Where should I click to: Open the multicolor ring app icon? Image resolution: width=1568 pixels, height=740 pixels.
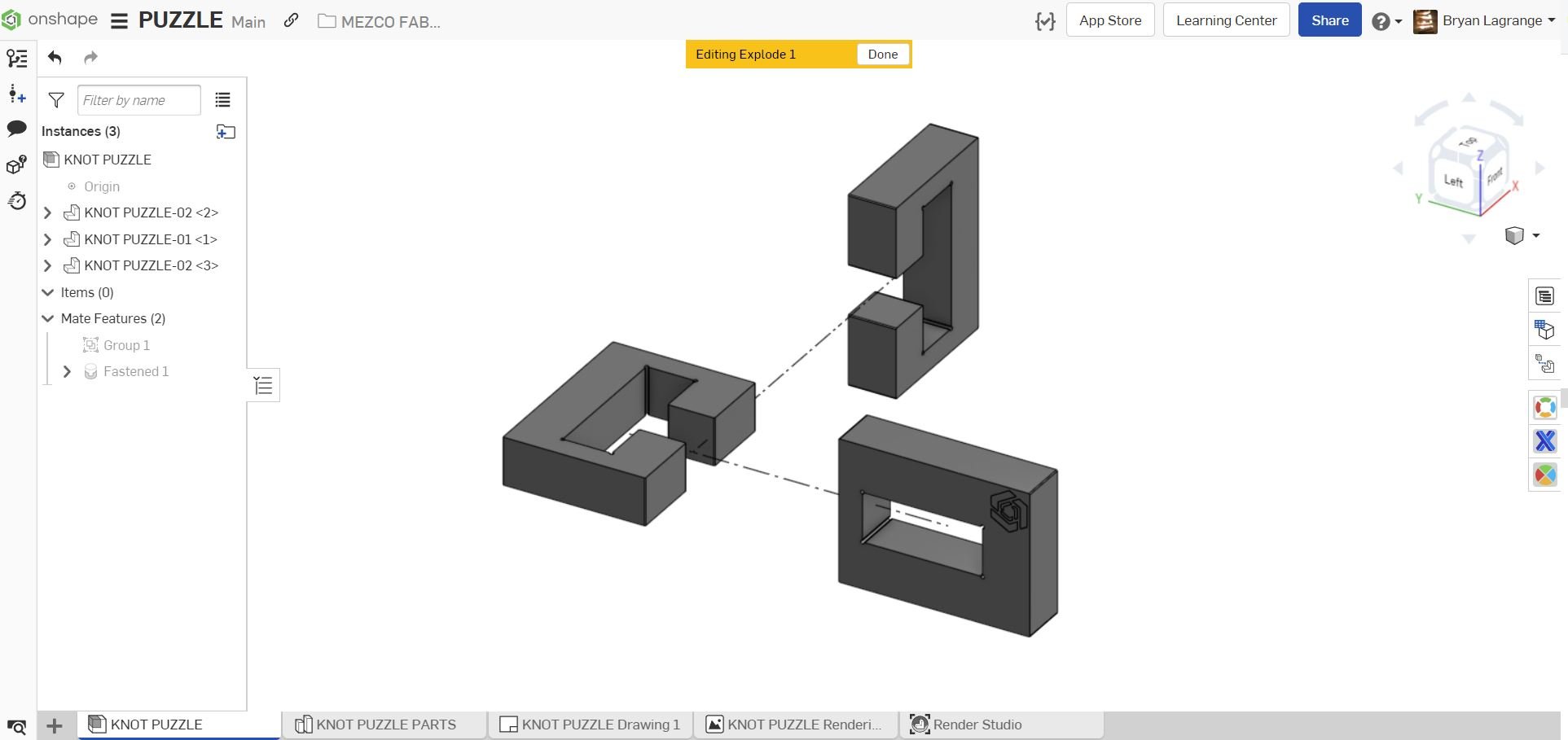1544,407
